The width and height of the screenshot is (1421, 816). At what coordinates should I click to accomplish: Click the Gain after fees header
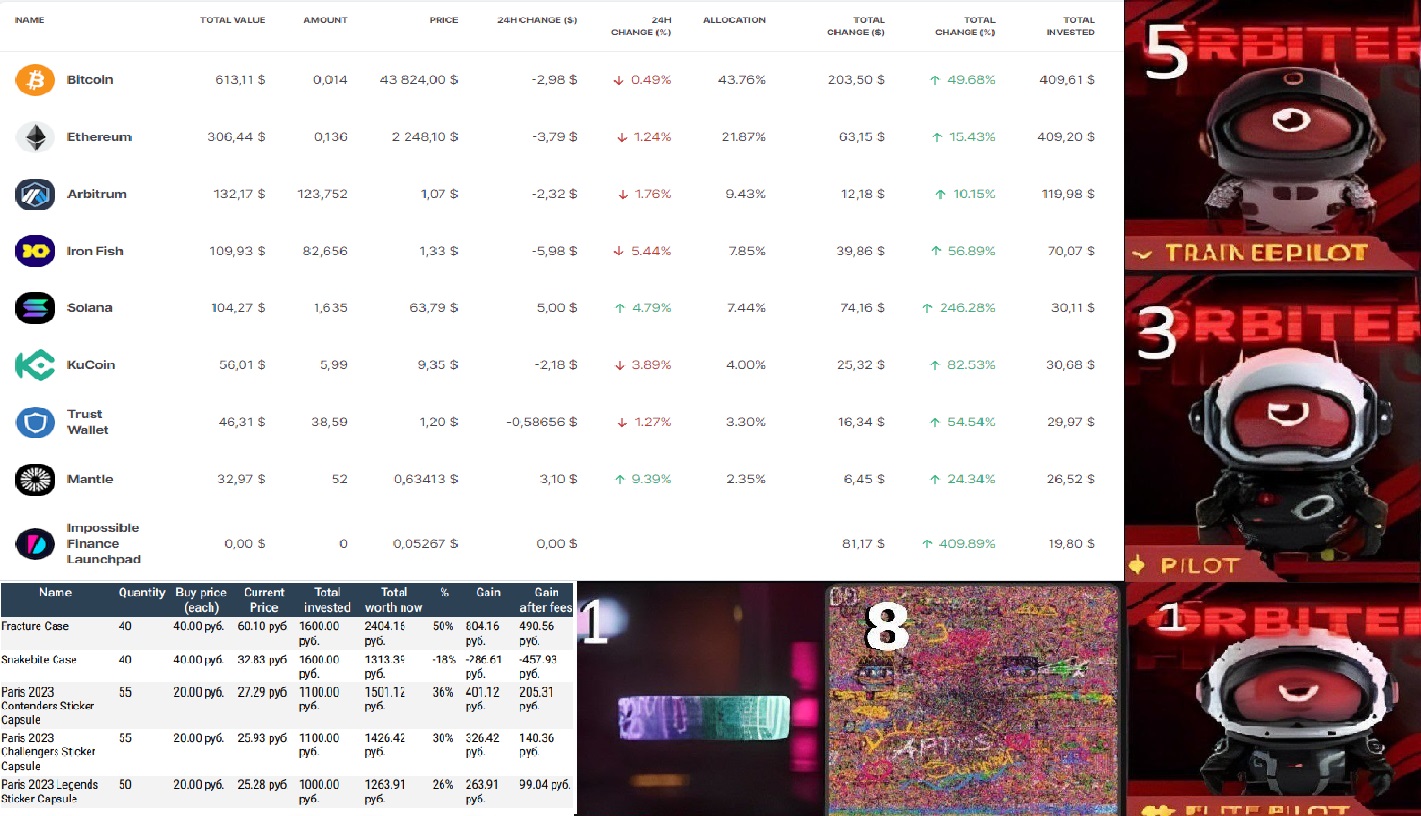(x=546, y=600)
